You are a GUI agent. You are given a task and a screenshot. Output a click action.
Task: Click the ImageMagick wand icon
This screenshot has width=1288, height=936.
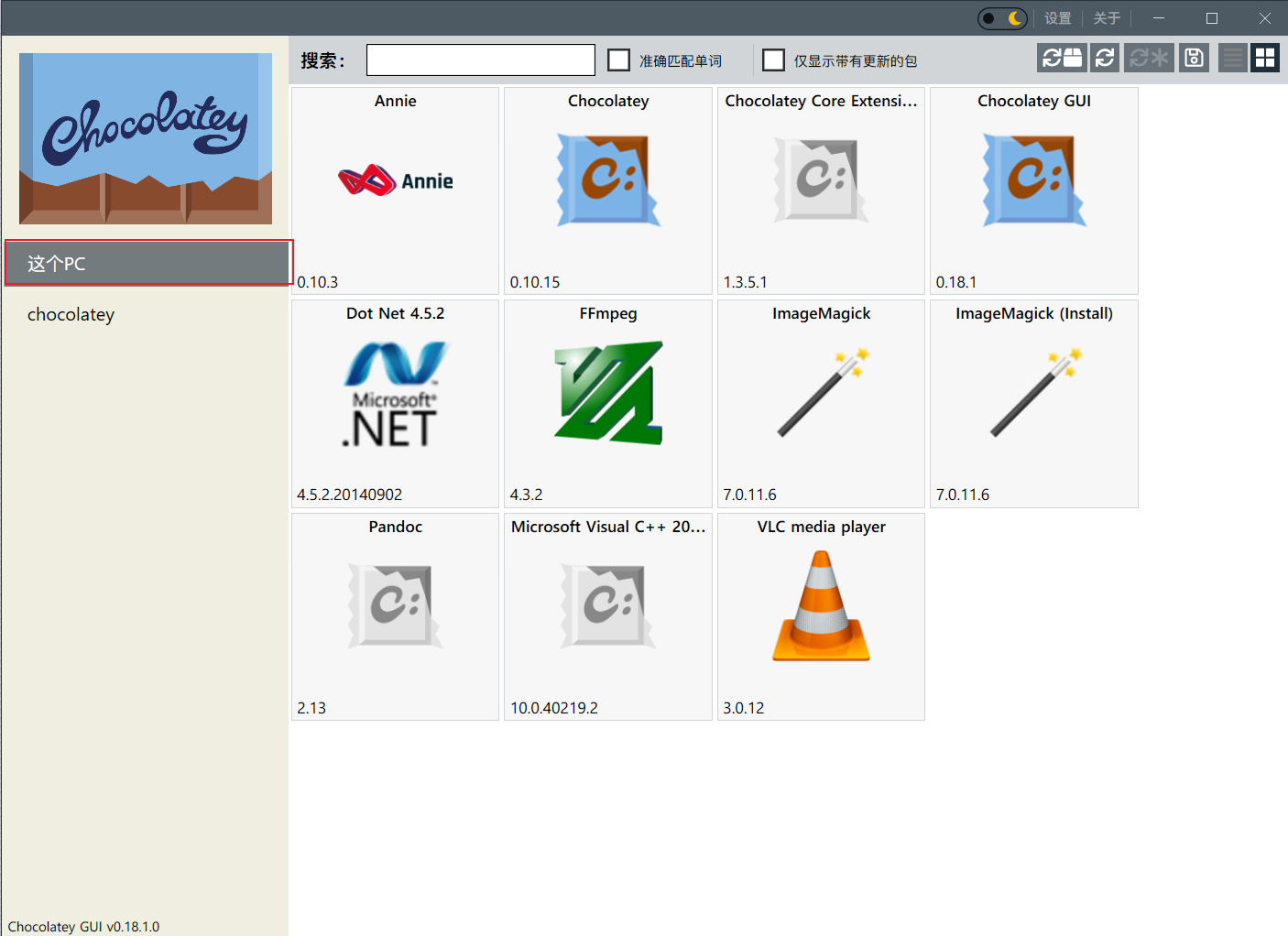pos(822,393)
